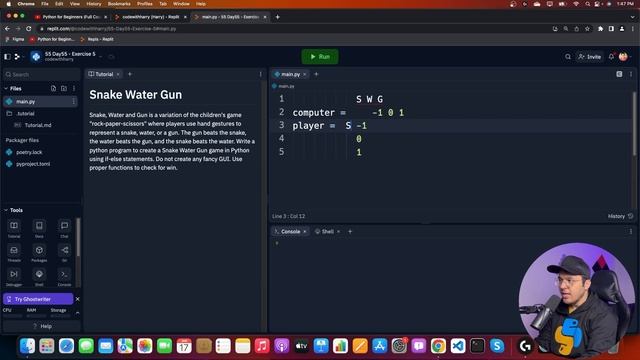Open main.py file options menu
Screen dimensions: 640x360
coord(74,101)
